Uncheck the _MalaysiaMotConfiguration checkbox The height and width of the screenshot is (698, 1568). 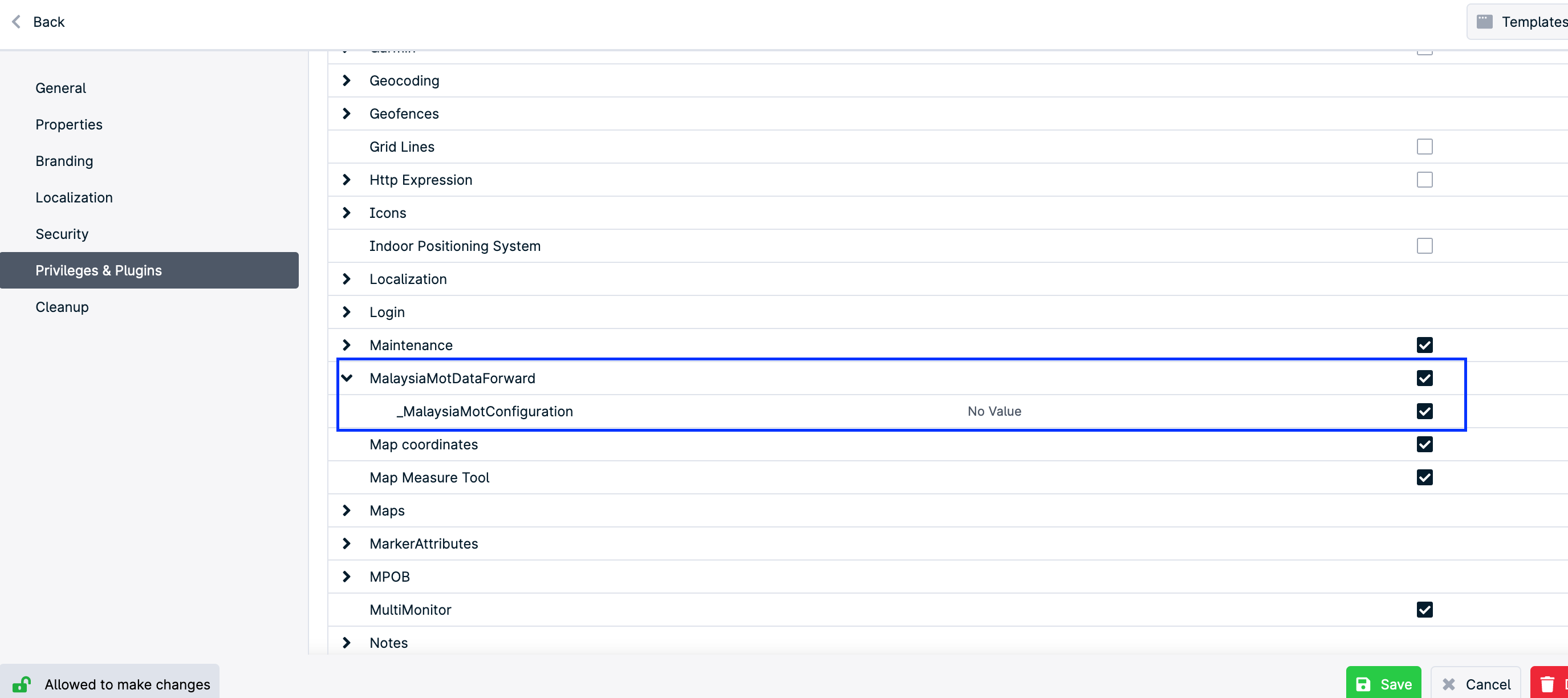[1424, 411]
